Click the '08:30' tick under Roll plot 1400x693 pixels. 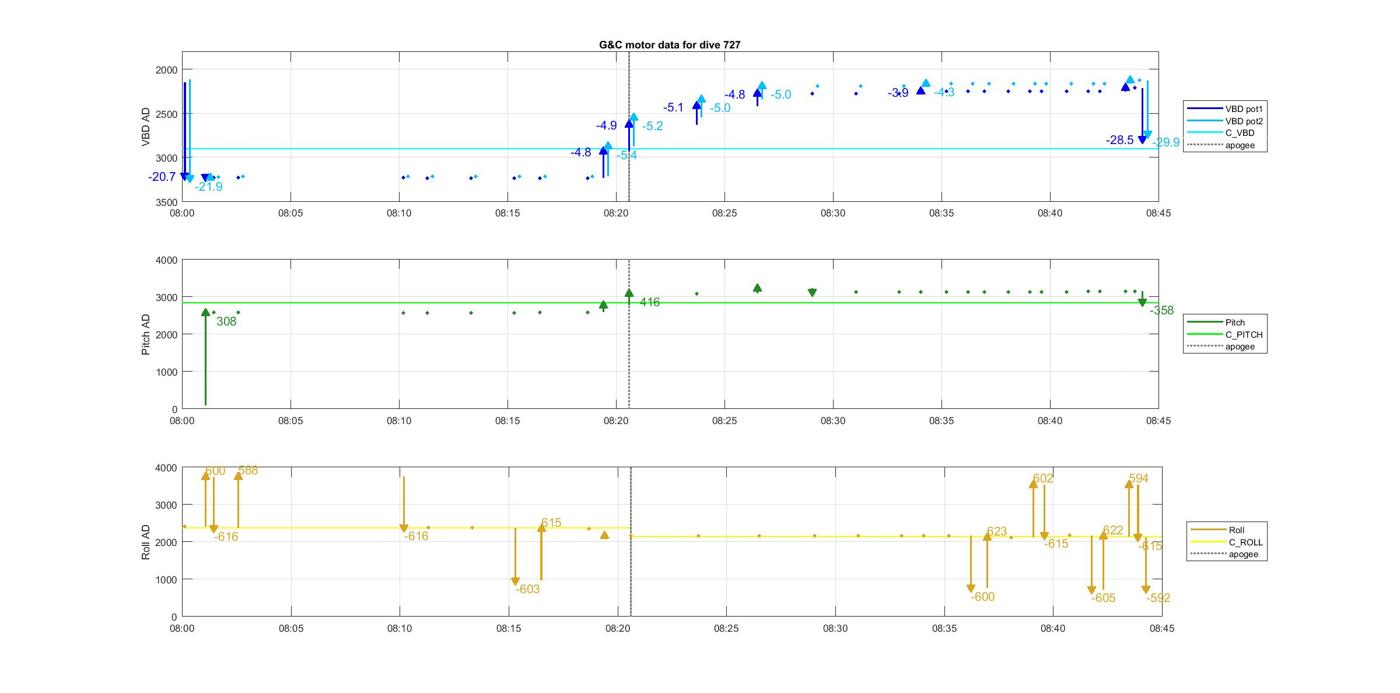tap(835, 629)
